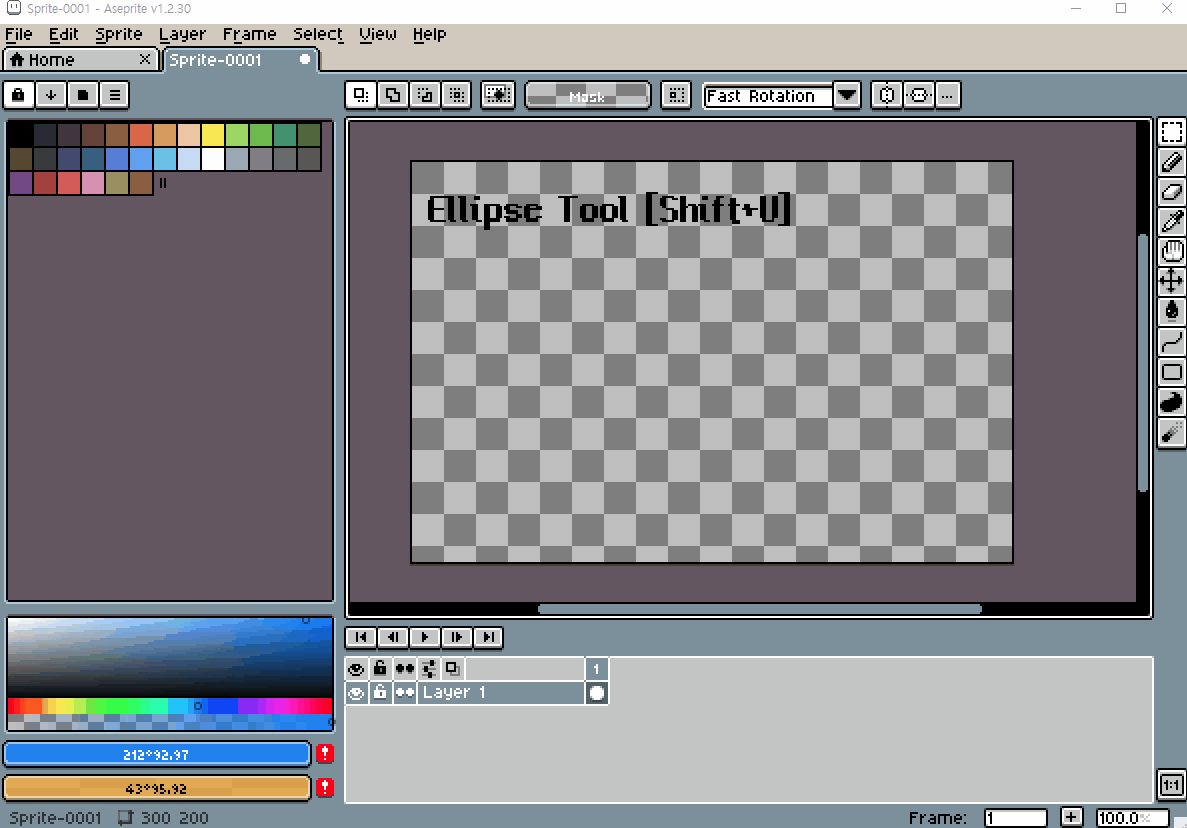This screenshot has height=828, width=1187.
Task: Select the Eraser tool
Action: click(x=1171, y=191)
